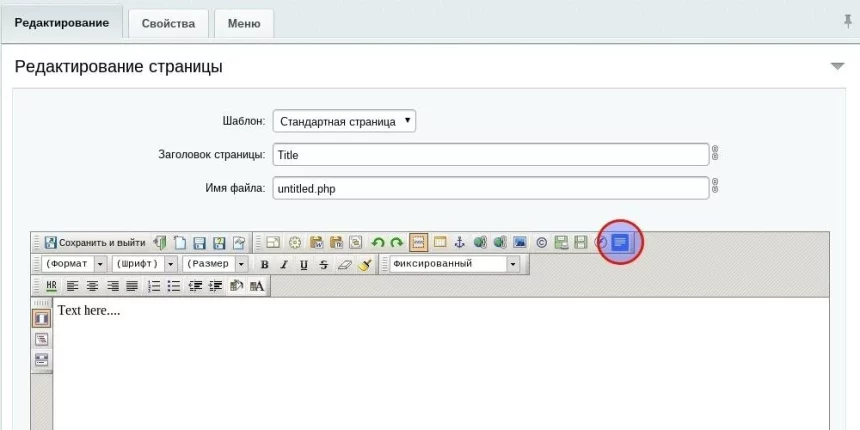Screen dimensions: 860x430
Task: Click the numbered list icon
Action: [154, 286]
